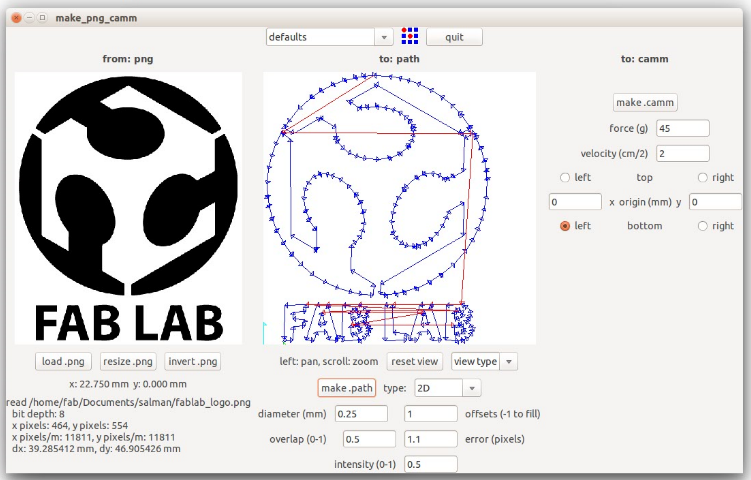Image resolution: width=751 pixels, height=480 pixels.
Task: Click the fab modules dot-grid logo icon
Action: (x=410, y=36)
